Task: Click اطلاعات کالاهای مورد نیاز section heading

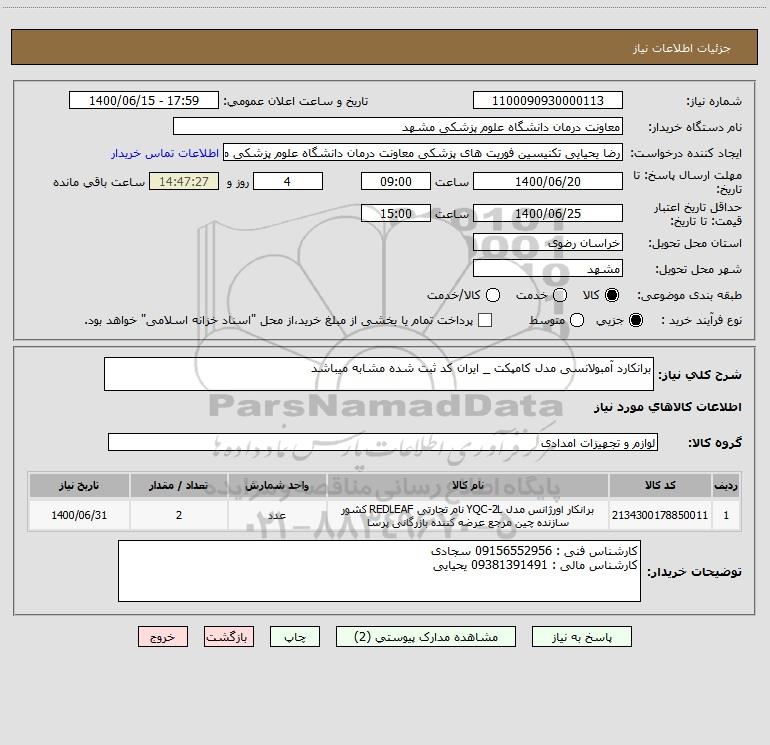Action: click(x=667, y=407)
